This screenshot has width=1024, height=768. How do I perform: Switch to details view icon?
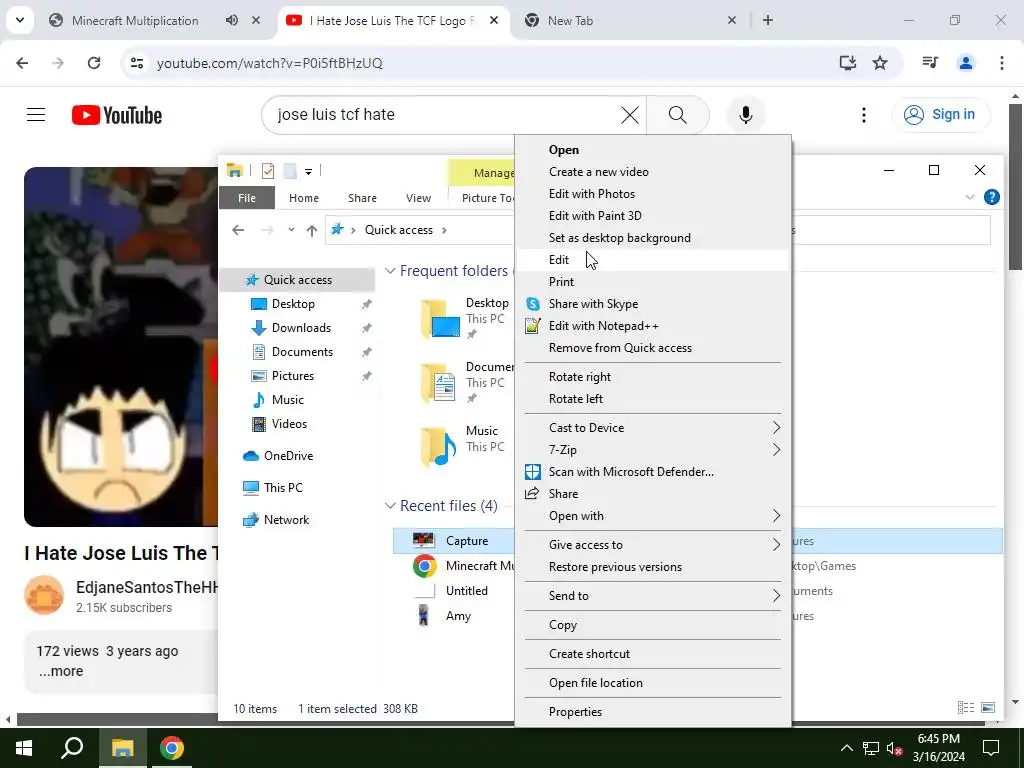tap(966, 707)
